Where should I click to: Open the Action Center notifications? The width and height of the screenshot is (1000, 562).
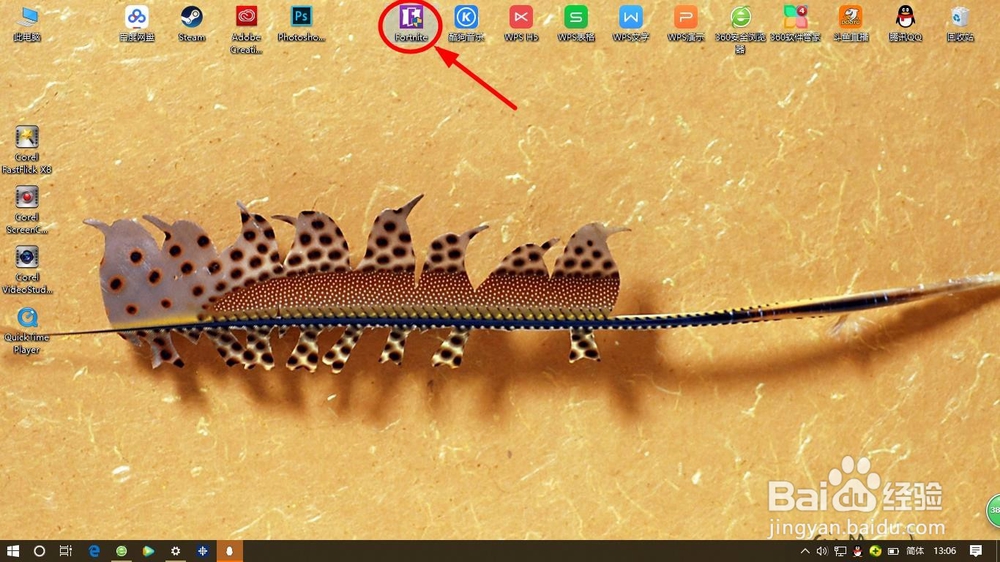[976, 551]
